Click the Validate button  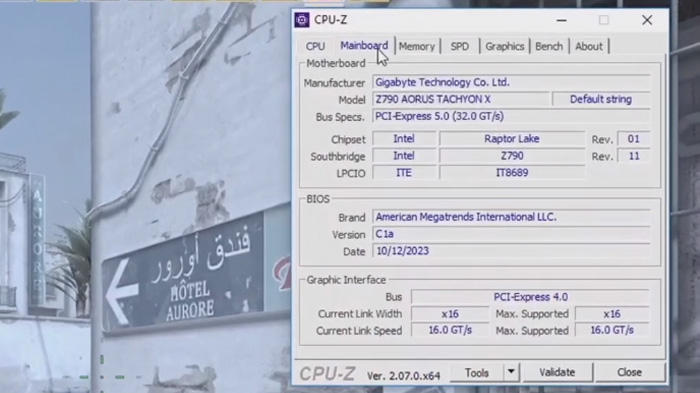point(557,372)
